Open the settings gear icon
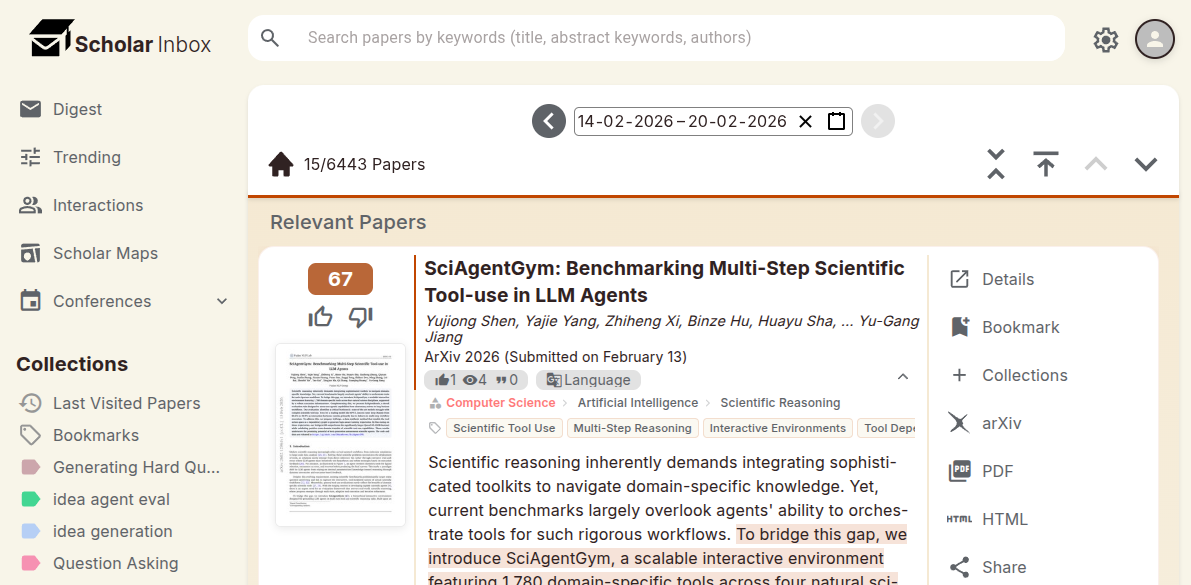The height and width of the screenshot is (585, 1191). (x=1105, y=39)
